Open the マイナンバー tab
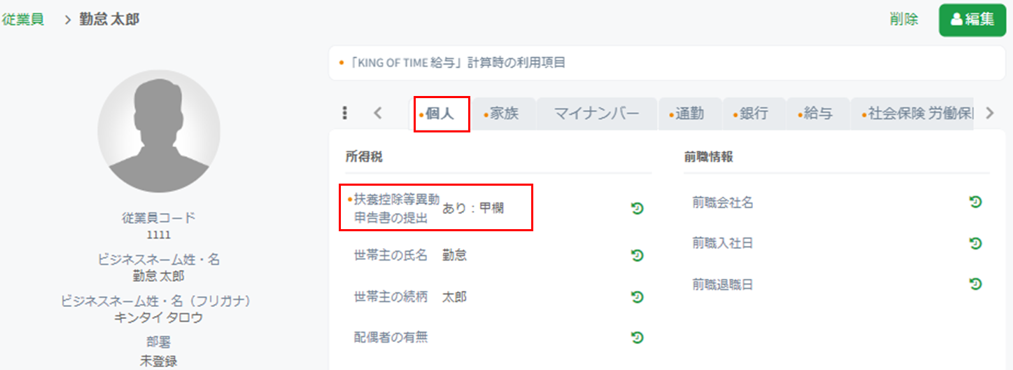This screenshot has width=1013, height=370. 596,114
